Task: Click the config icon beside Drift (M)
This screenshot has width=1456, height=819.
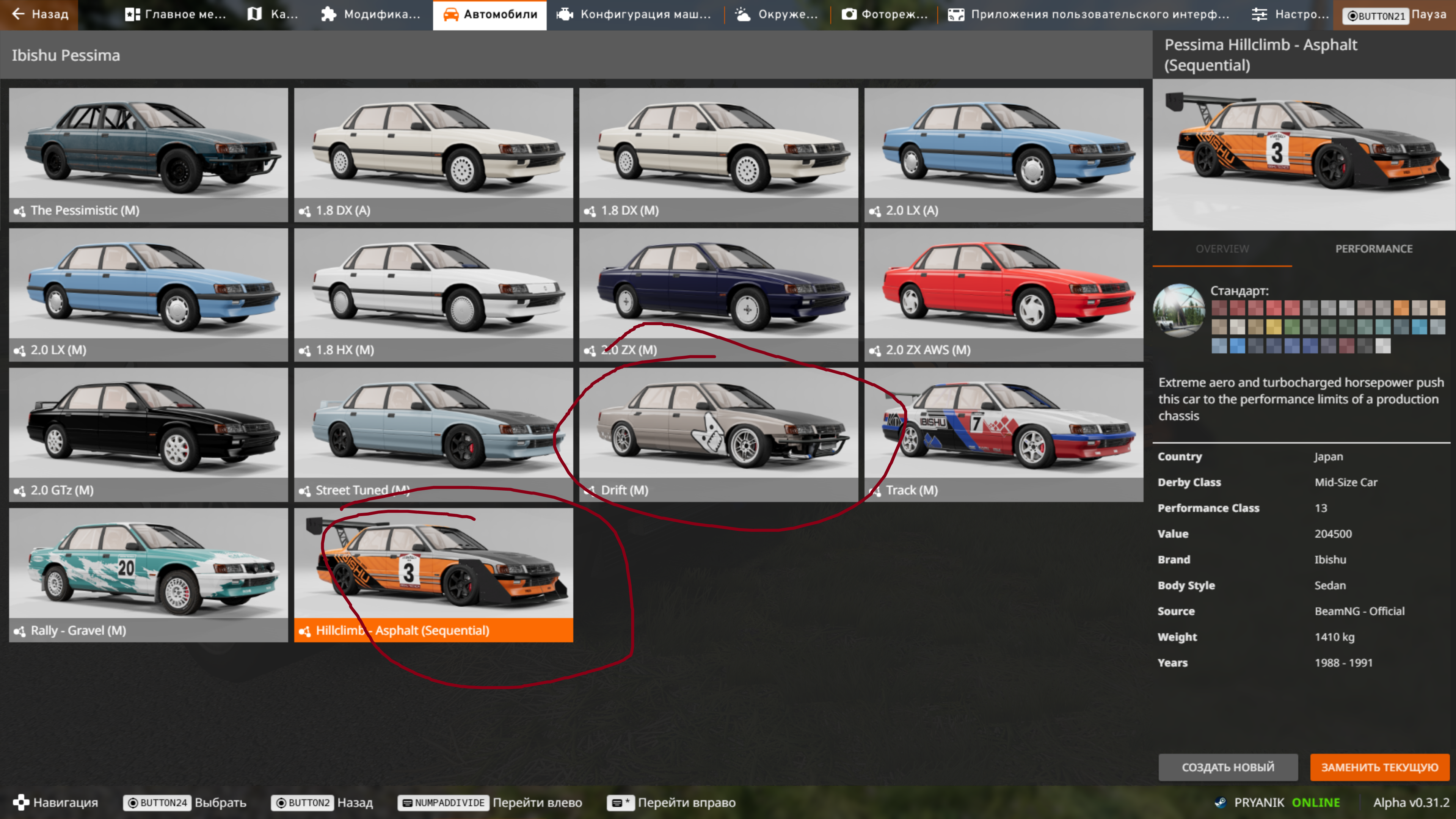Action: tap(590, 491)
